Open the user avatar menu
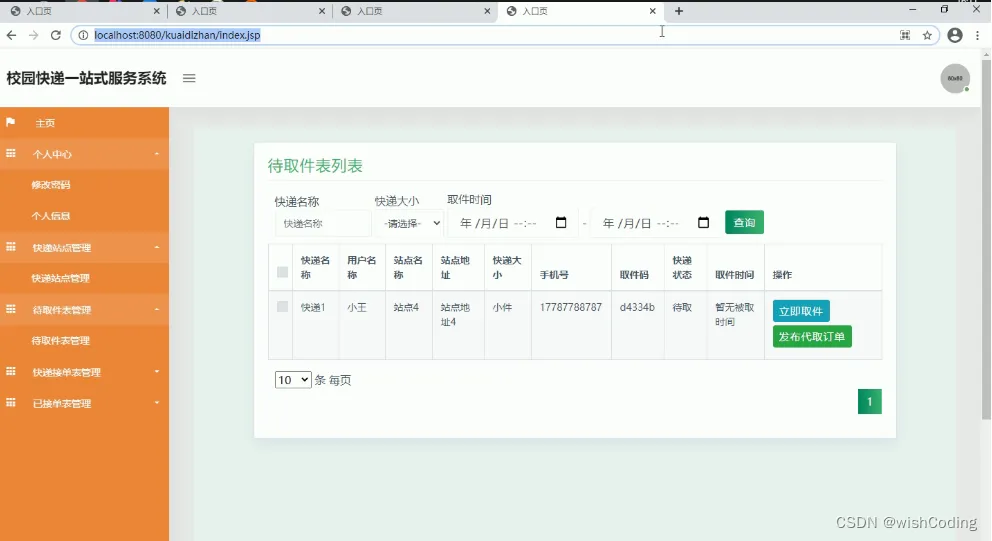 click(955, 78)
